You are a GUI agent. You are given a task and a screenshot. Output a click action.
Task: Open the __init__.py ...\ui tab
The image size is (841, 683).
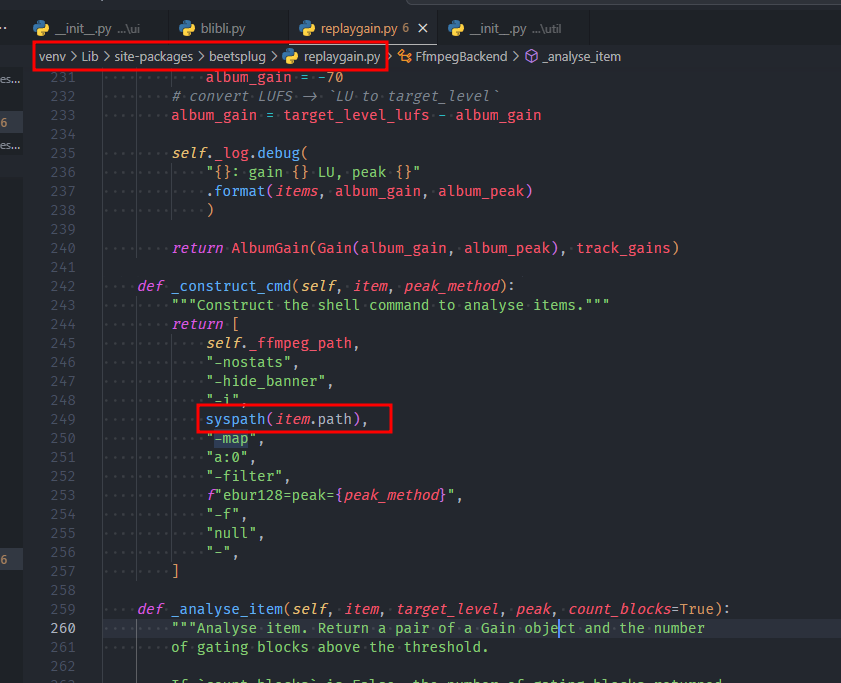[97, 28]
